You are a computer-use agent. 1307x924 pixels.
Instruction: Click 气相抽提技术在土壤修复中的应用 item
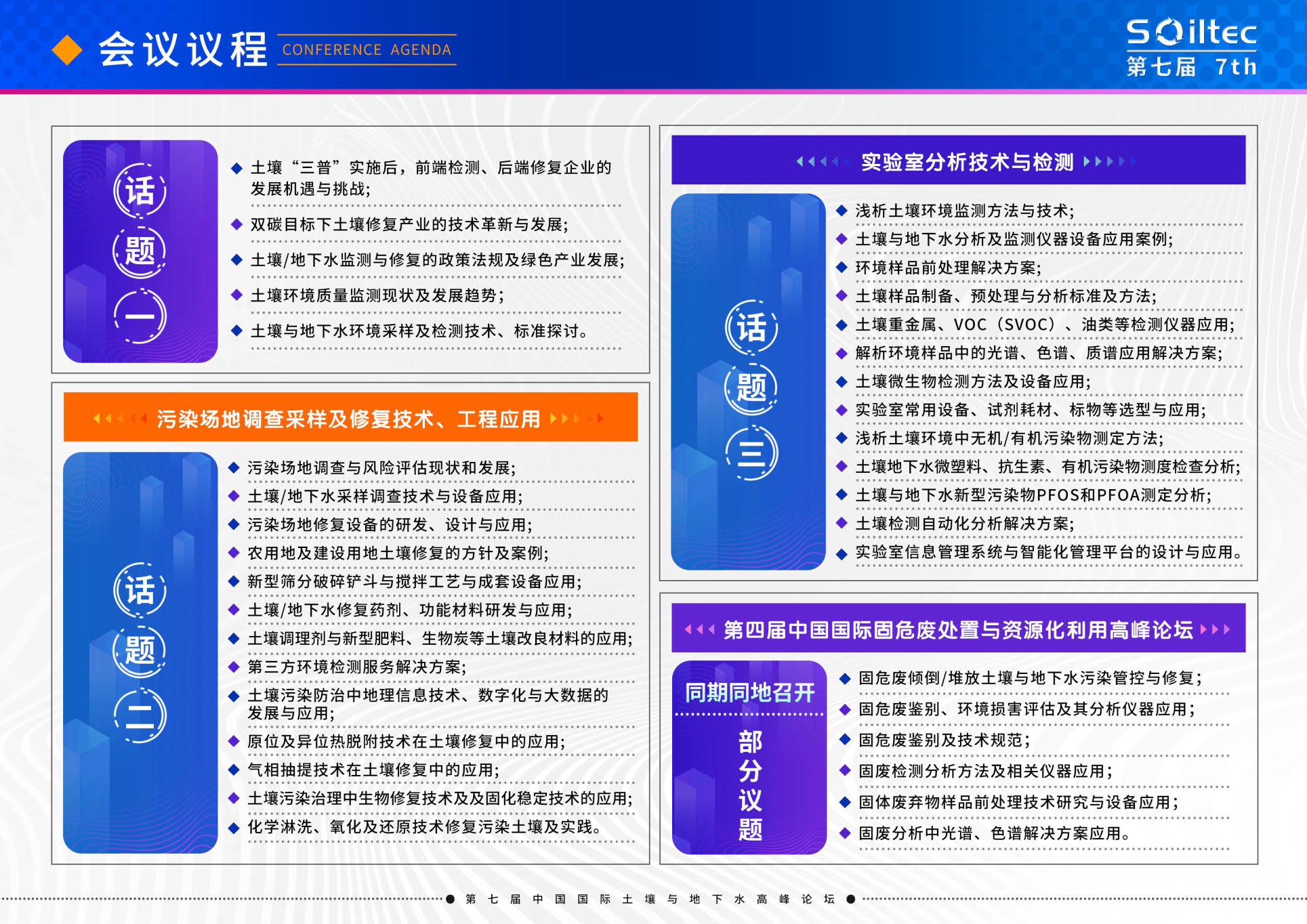click(373, 770)
